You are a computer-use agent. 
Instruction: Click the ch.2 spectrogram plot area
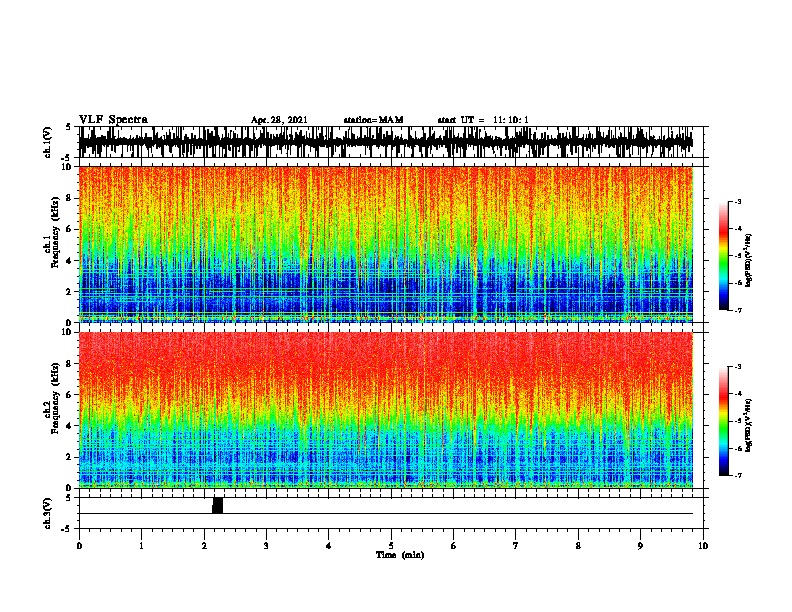pos(386,410)
